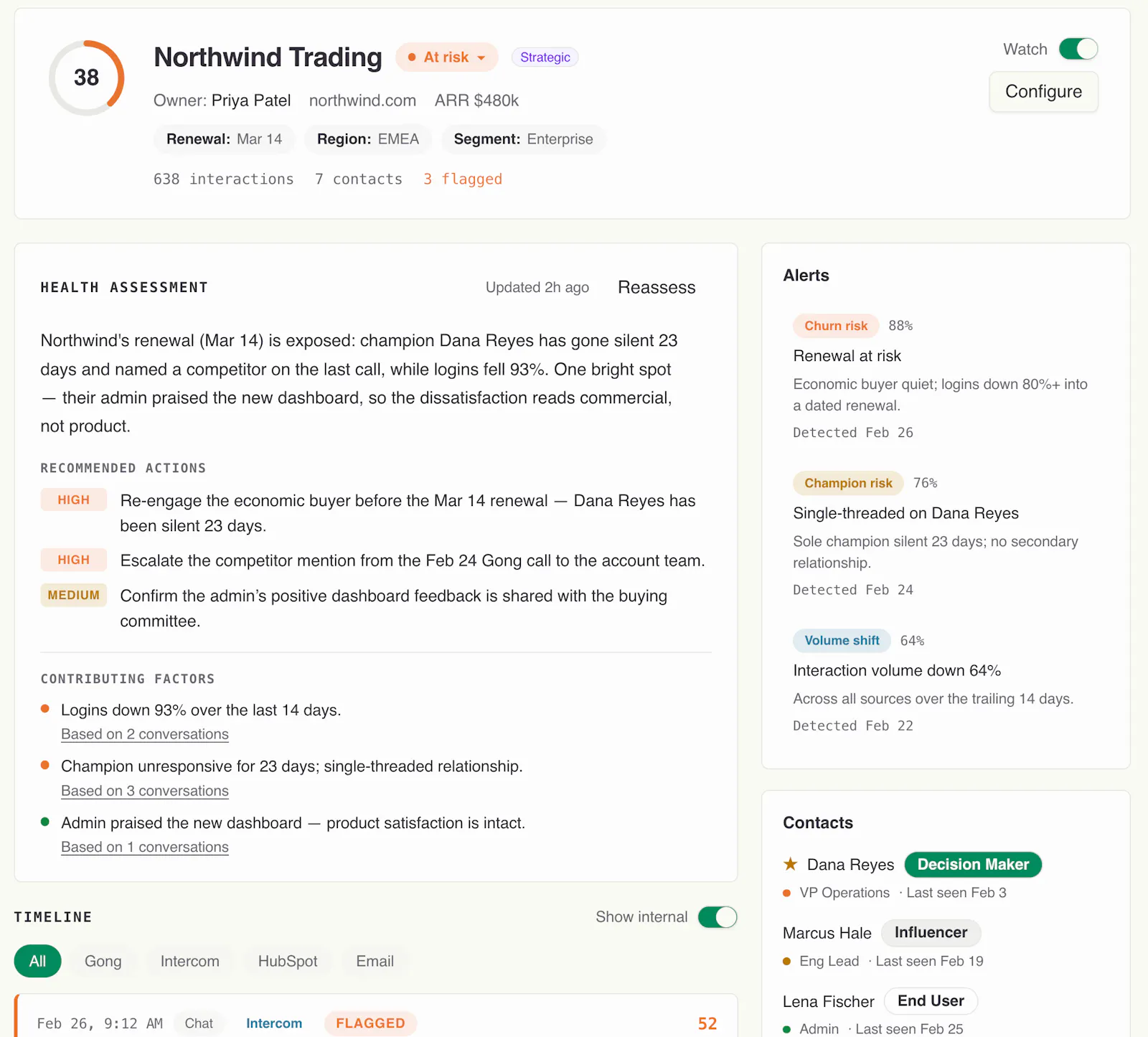Click 7 contacts stat
Viewport: 1148px width, 1037px height.
pyautogui.click(x=359, y=179)
